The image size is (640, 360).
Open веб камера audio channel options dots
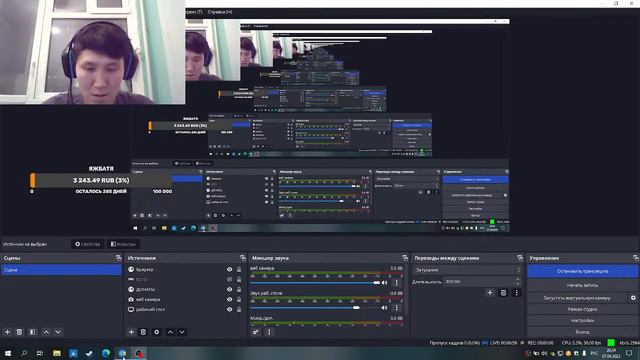coord(396,282)
